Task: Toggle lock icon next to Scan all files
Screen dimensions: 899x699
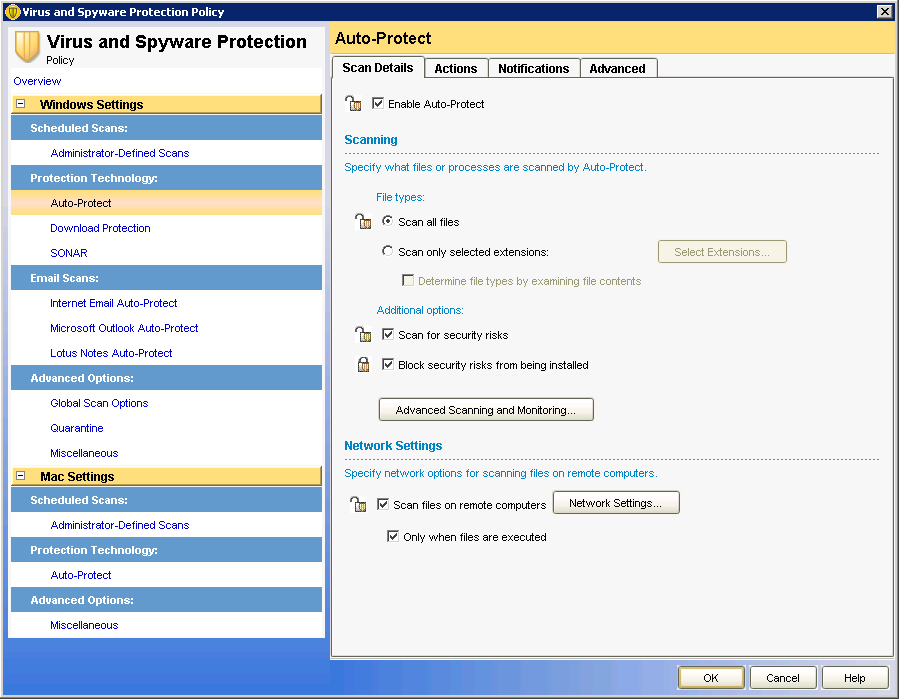Action: coord(363,221)
